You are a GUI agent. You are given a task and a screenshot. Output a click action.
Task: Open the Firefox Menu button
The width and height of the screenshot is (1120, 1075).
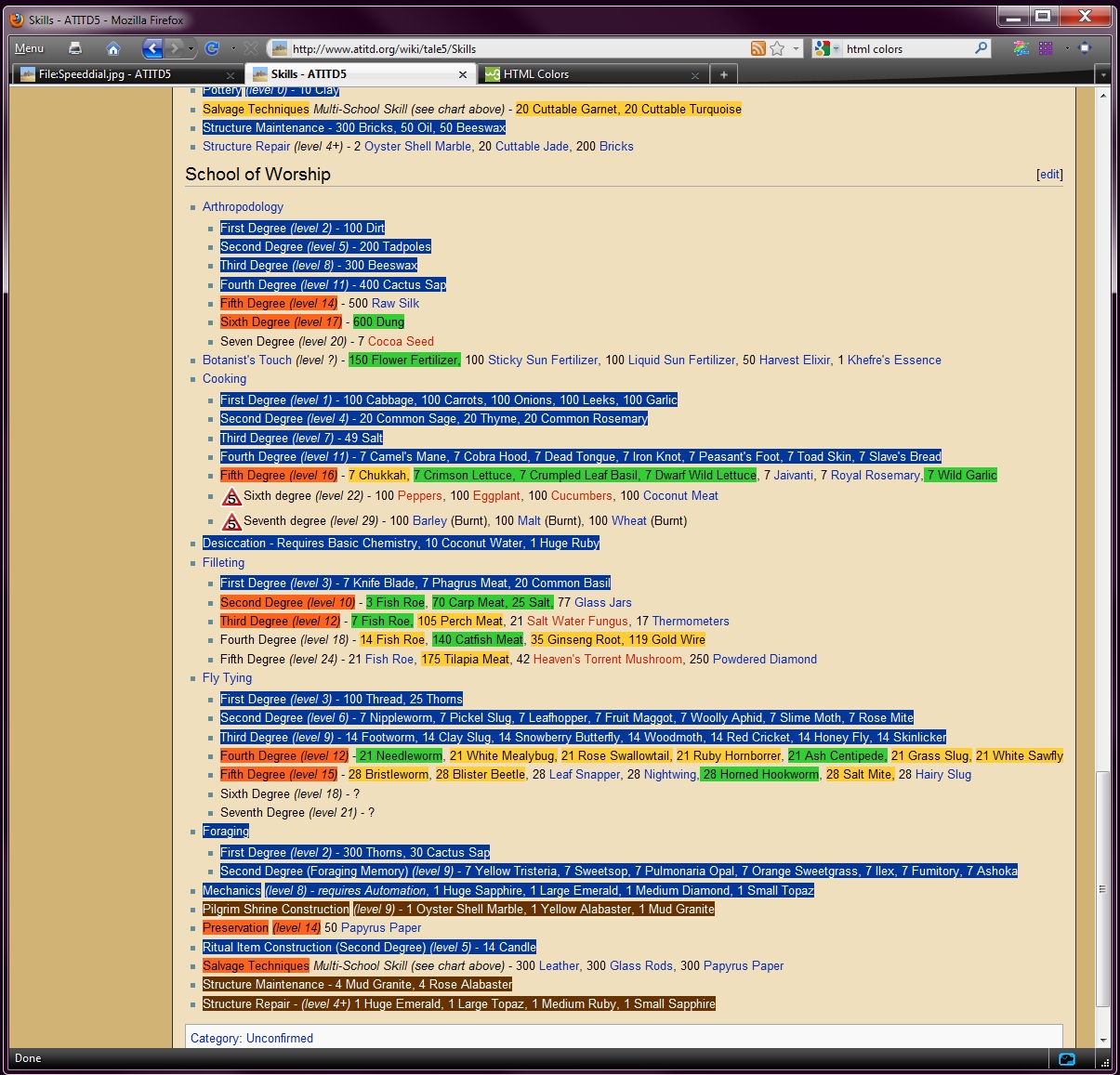pyautogui.click(x=30, y=48)
